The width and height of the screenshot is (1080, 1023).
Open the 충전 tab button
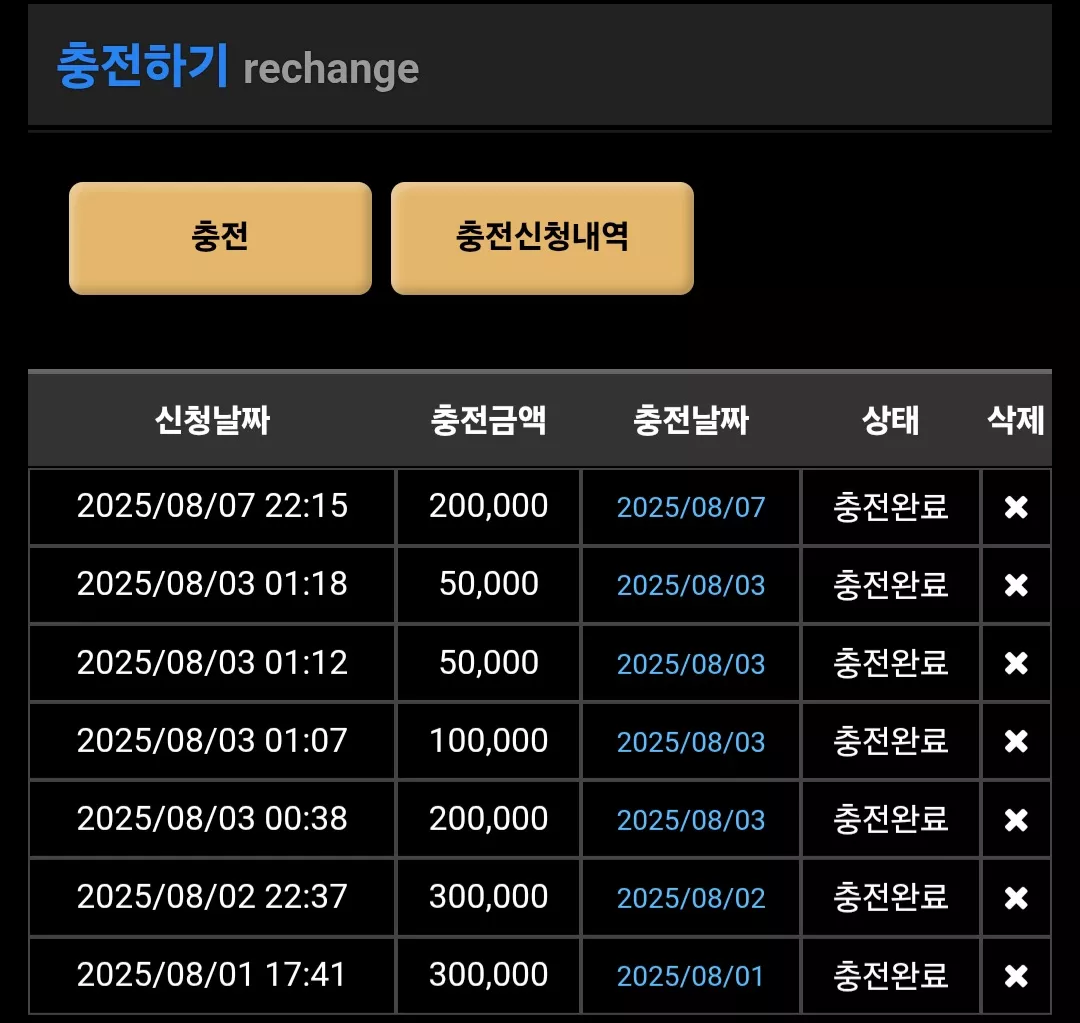pos(220,238)
